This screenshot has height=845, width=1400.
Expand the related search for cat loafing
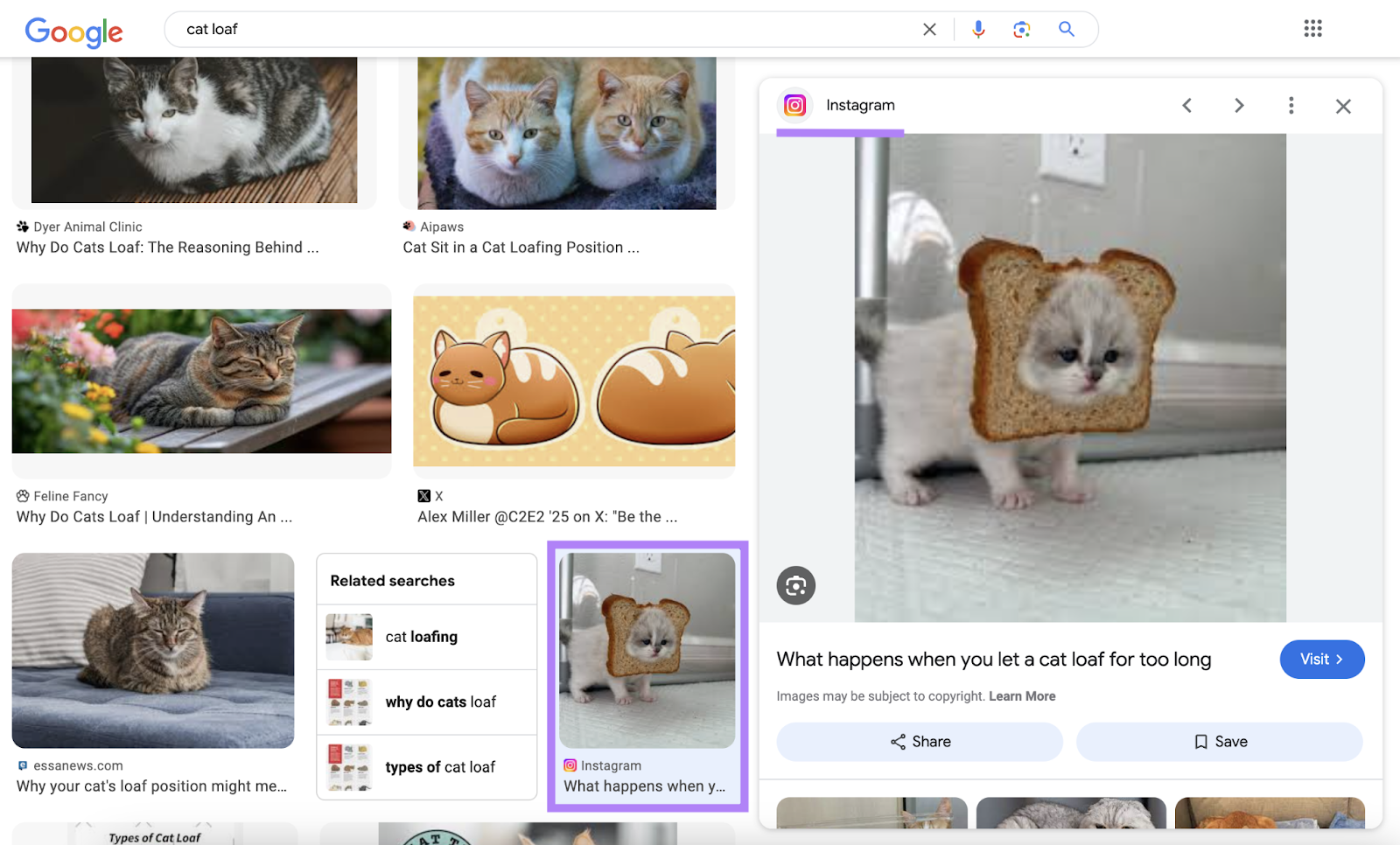(x=420, y=637)
